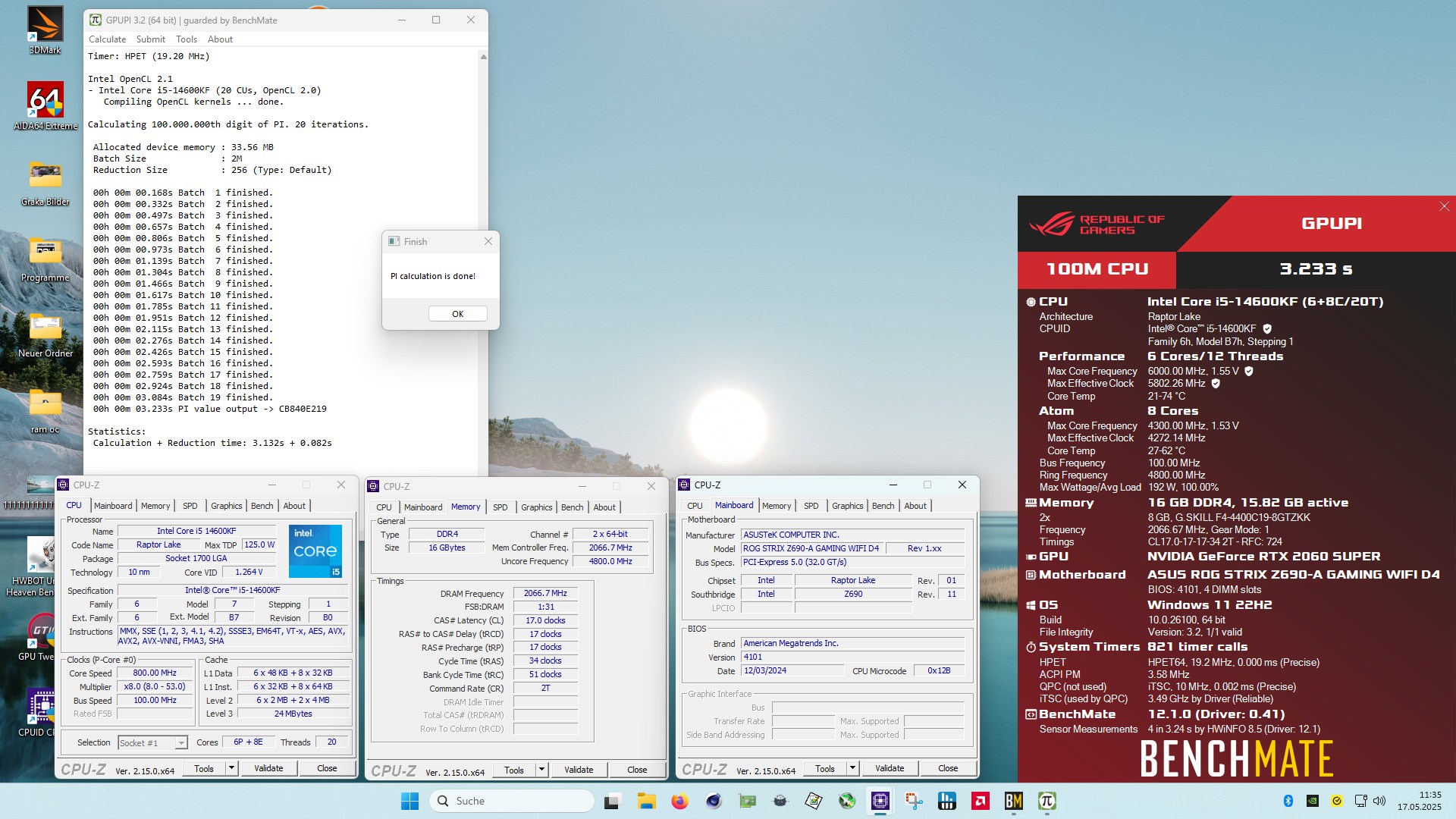Image resolution: width=1456 pixels, height=819 pixels.
Task: Click the GPUPI output scrollbar up arrow
Action: (483, 57)
